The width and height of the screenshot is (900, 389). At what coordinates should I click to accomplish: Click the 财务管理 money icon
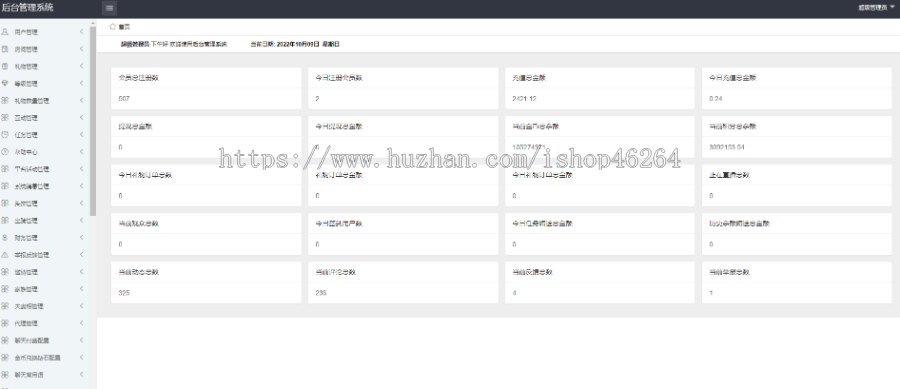tap(5, 238)
